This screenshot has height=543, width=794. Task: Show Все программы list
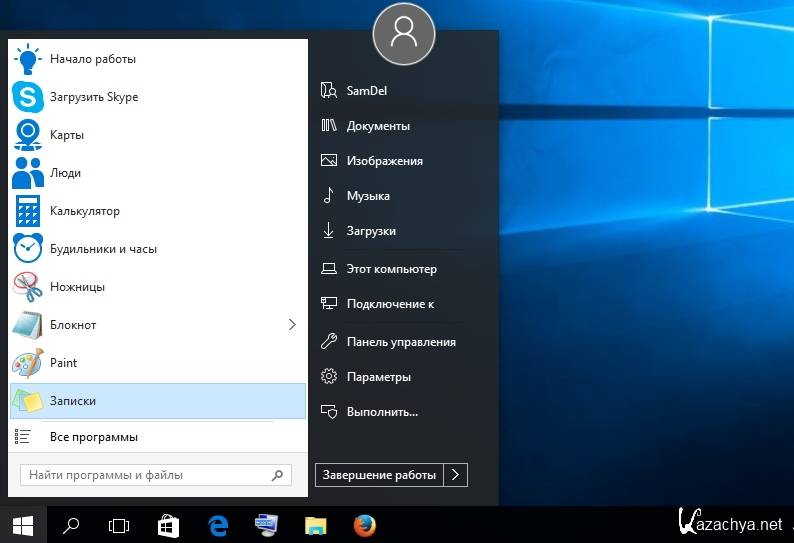[93, 437]
